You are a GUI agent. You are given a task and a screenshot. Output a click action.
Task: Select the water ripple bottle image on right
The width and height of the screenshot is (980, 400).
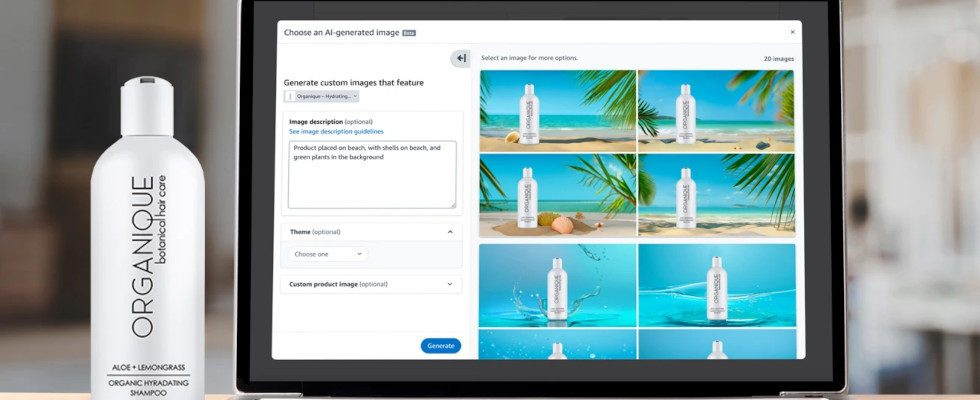coord(716,285)
